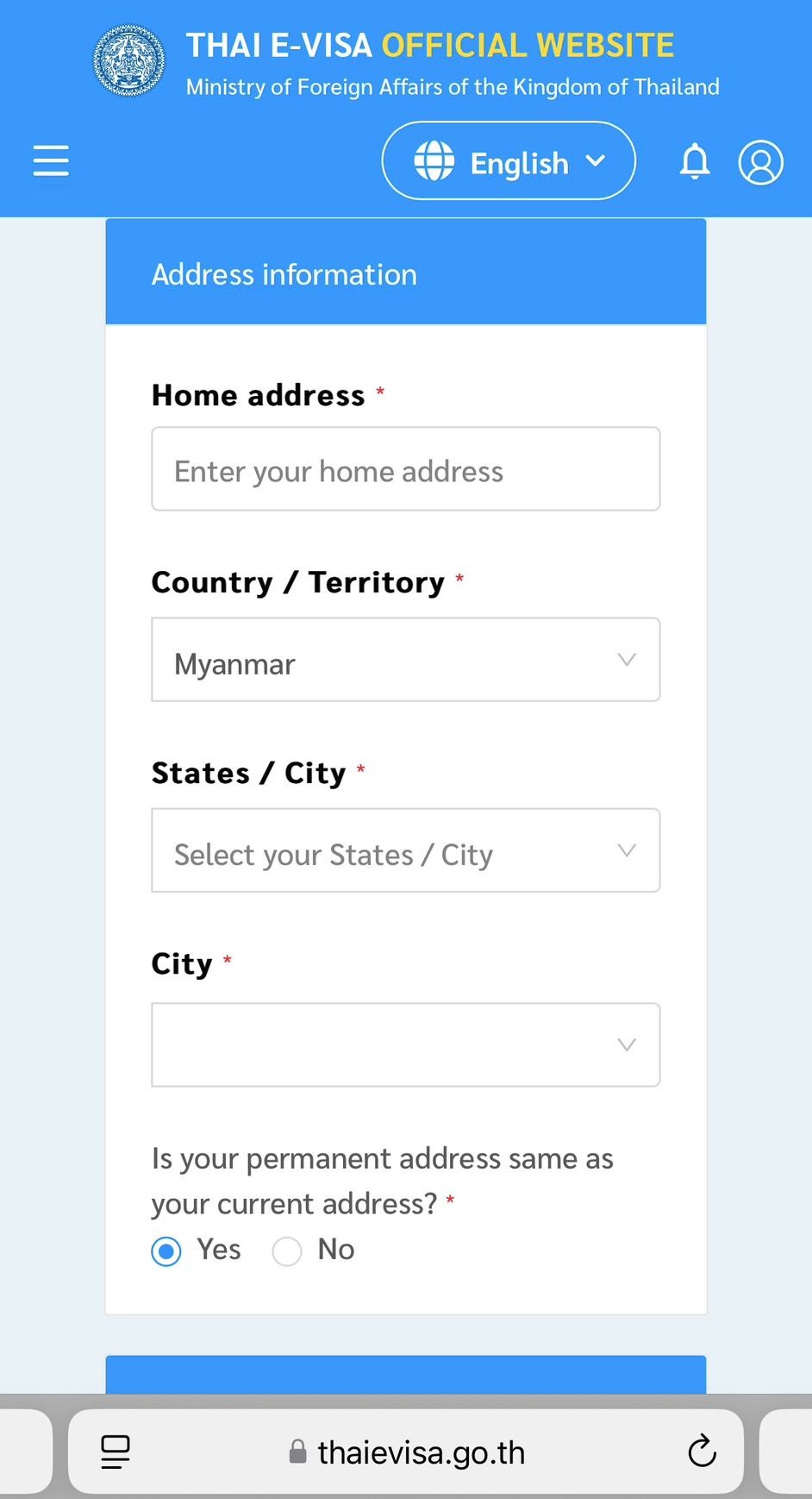This screenshot has height=1499, width=812.
Task: Click the THAI E-VISA OFFICIAL WEBSITE title
Action: (x=430, y=46)
